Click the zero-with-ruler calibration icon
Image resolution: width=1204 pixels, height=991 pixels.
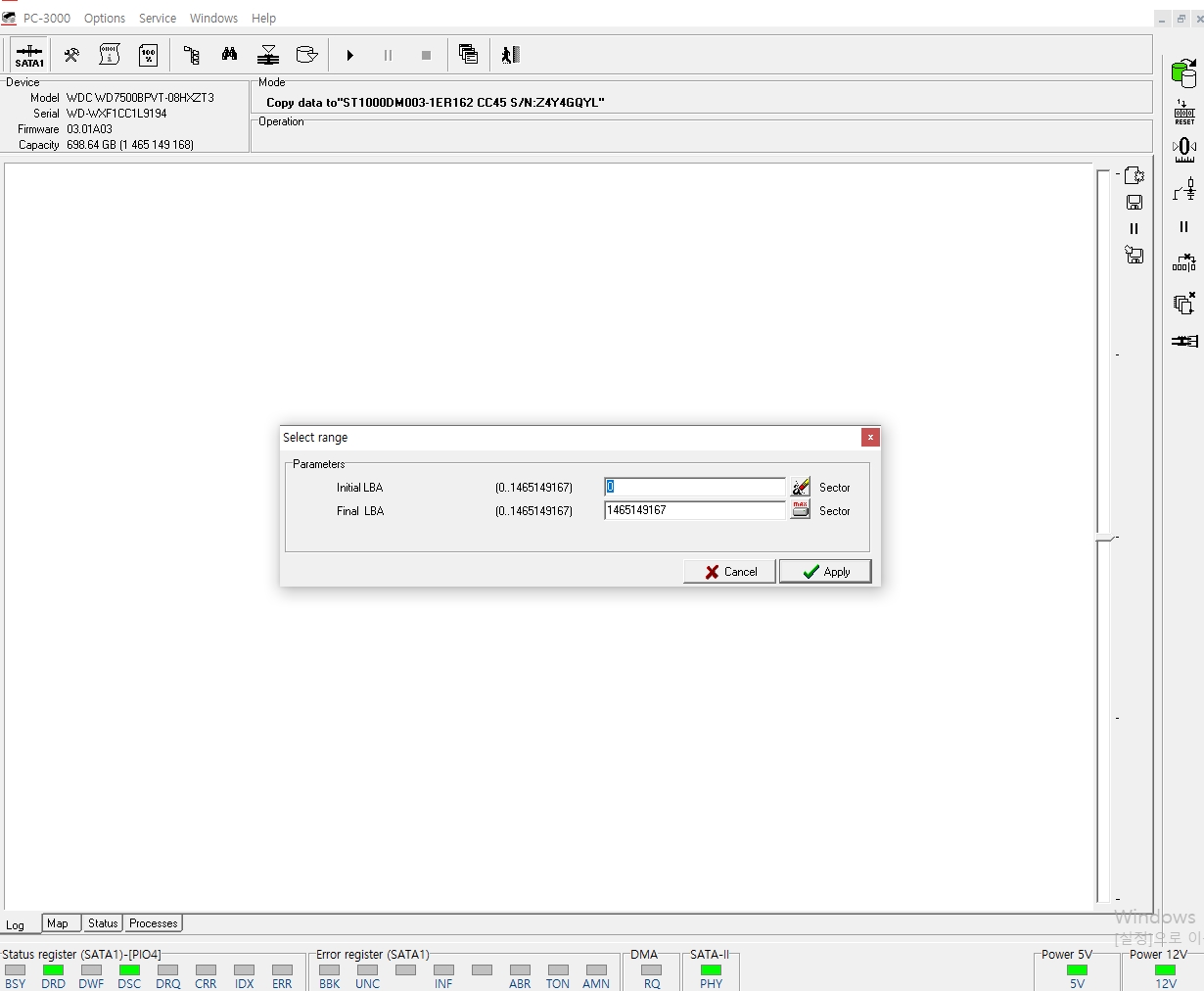point(1184,149)
